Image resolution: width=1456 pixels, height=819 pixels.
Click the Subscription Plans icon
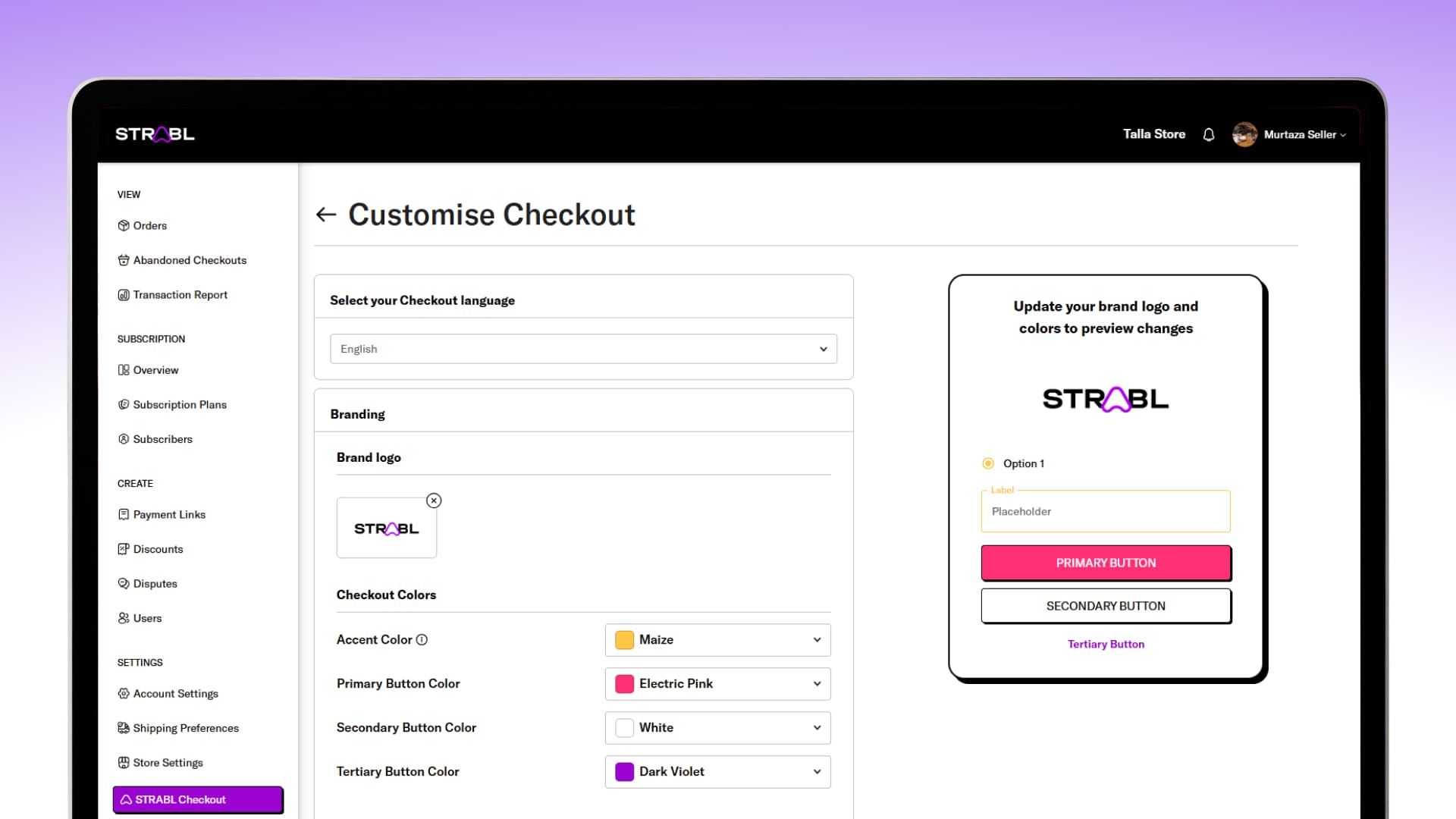tap(124, 404)
